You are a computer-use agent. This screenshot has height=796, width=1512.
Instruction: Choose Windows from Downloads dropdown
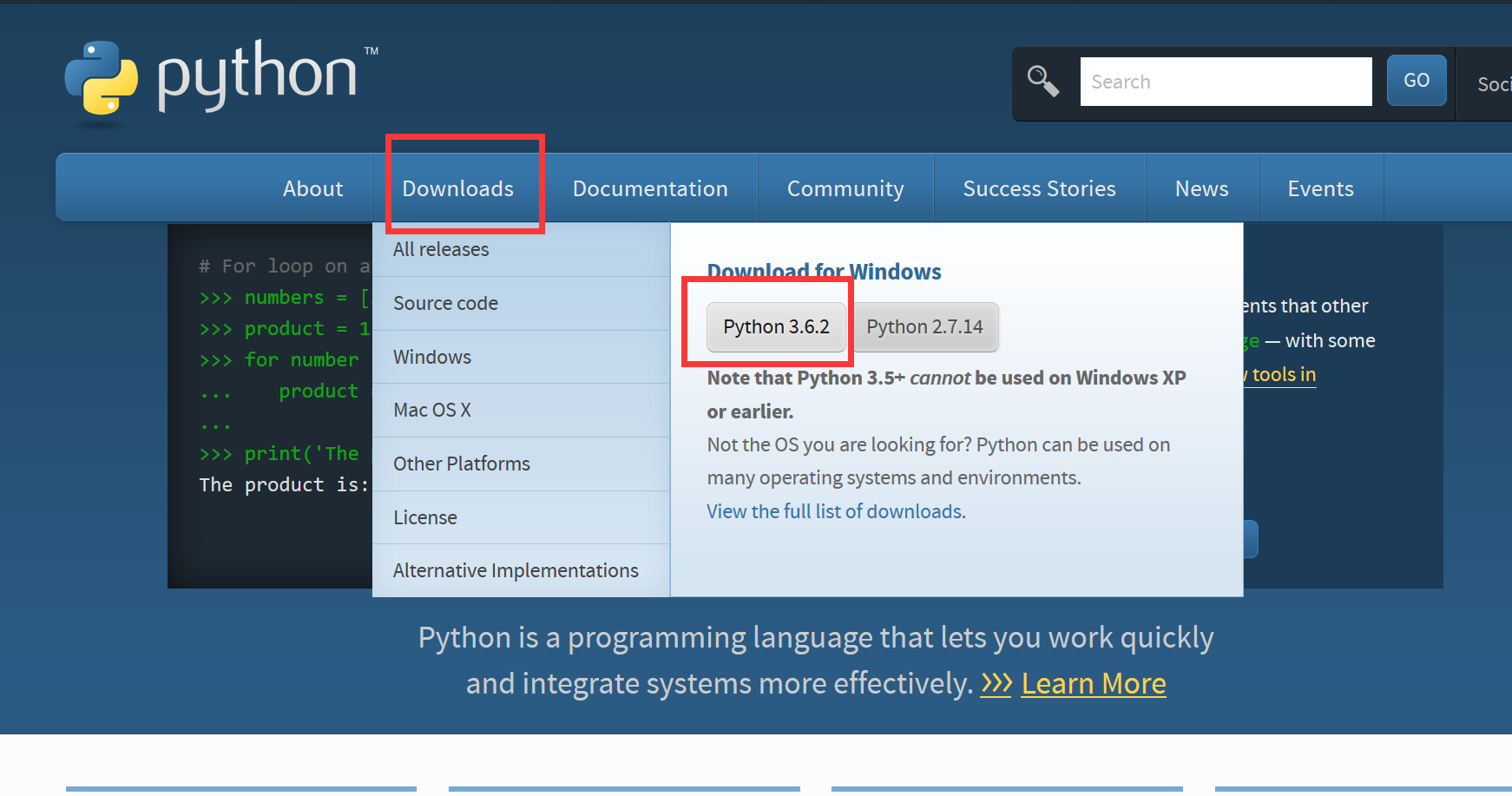pyautogui.click(x=521, y=357)
